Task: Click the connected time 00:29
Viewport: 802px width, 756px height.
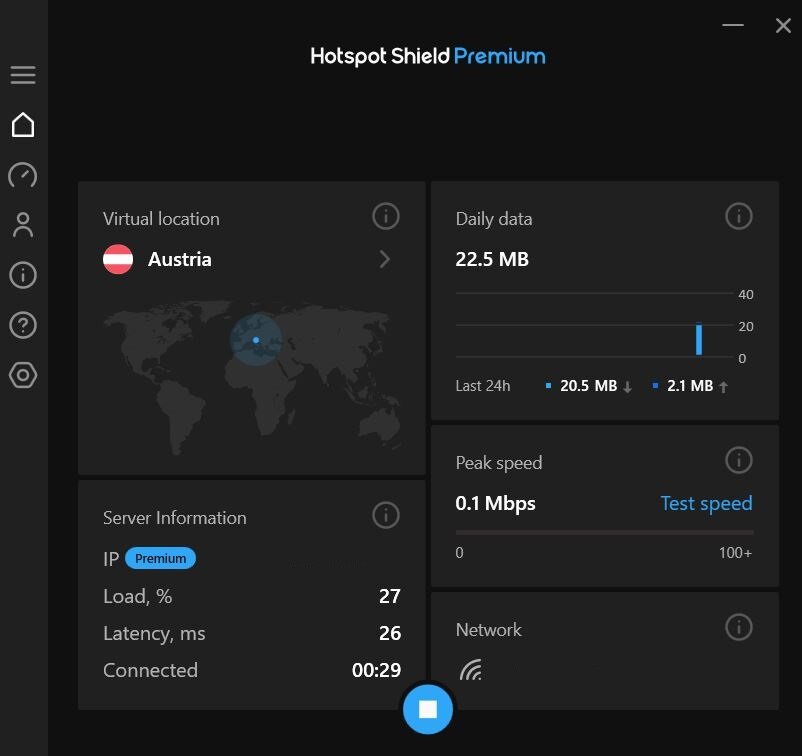Action: coord(376,670)
